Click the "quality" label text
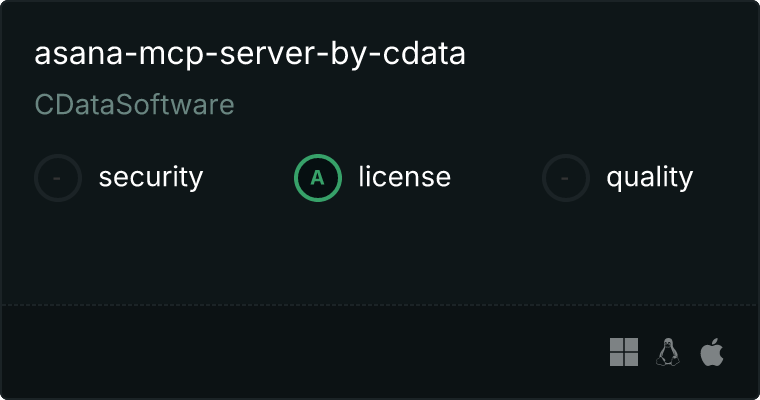This screenshot has height=400, width=760. [x=649, y=178]
